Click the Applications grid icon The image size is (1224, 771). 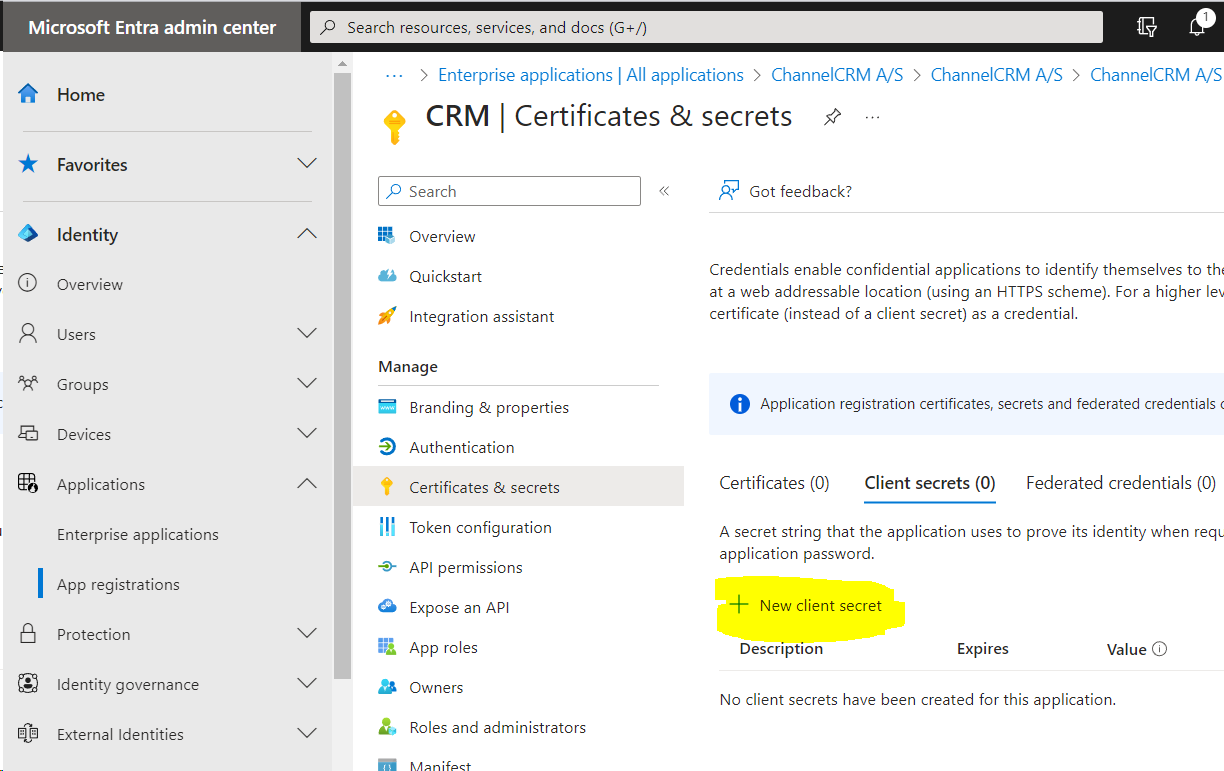[28, 484]
